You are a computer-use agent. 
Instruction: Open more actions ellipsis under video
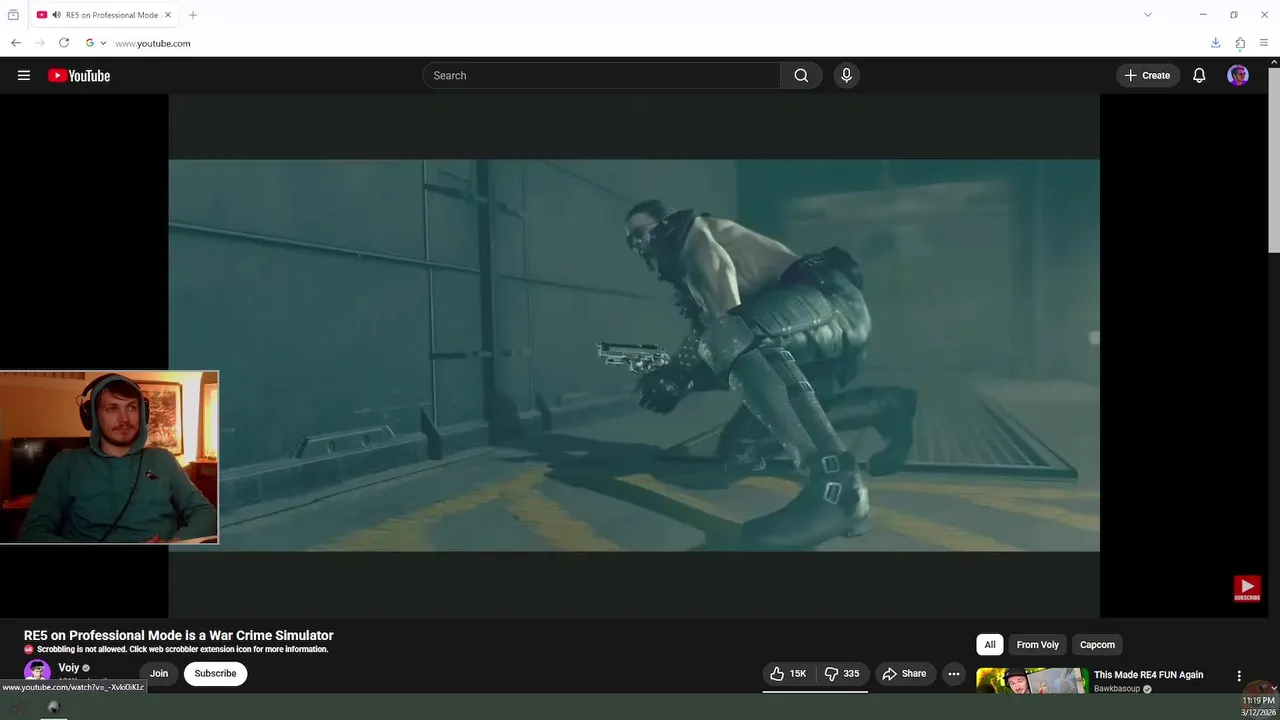coord(954,674)
